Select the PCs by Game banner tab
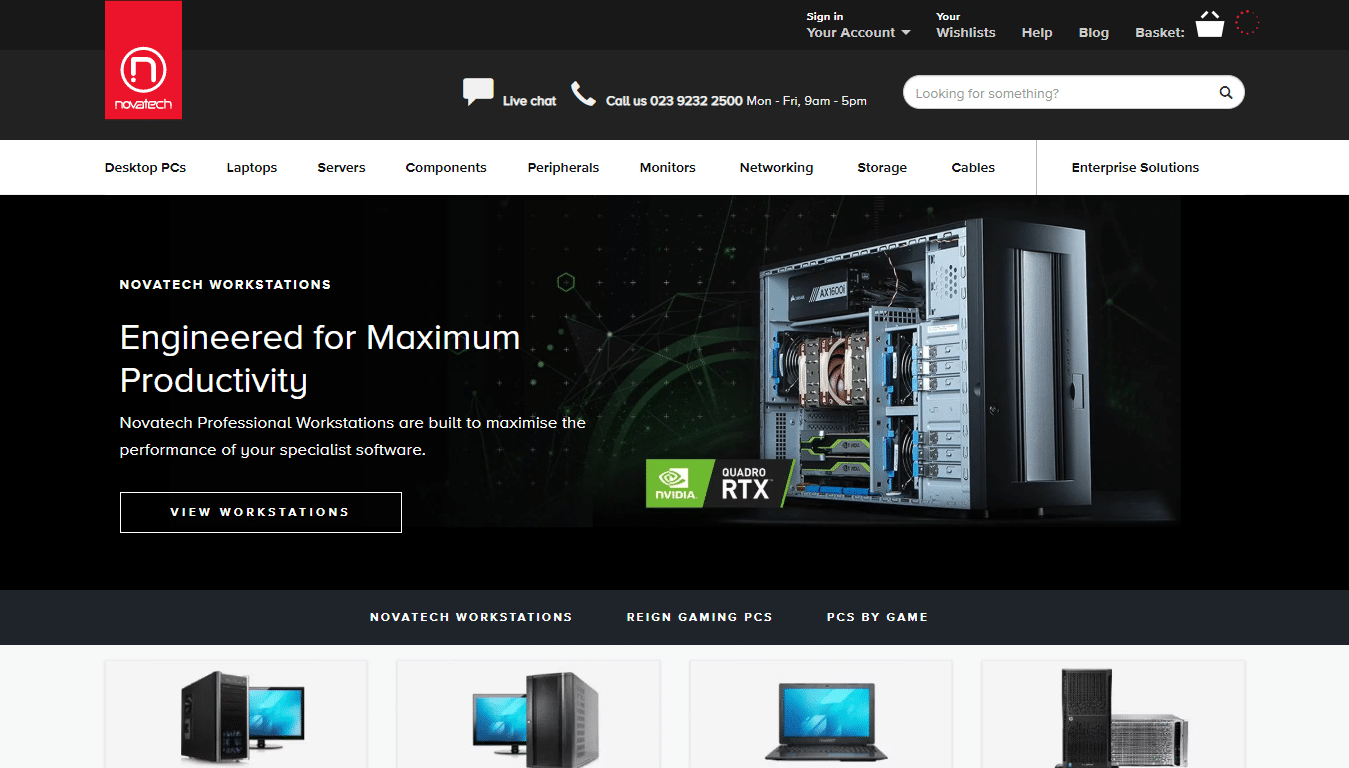1349x768 pixels. 878,617
